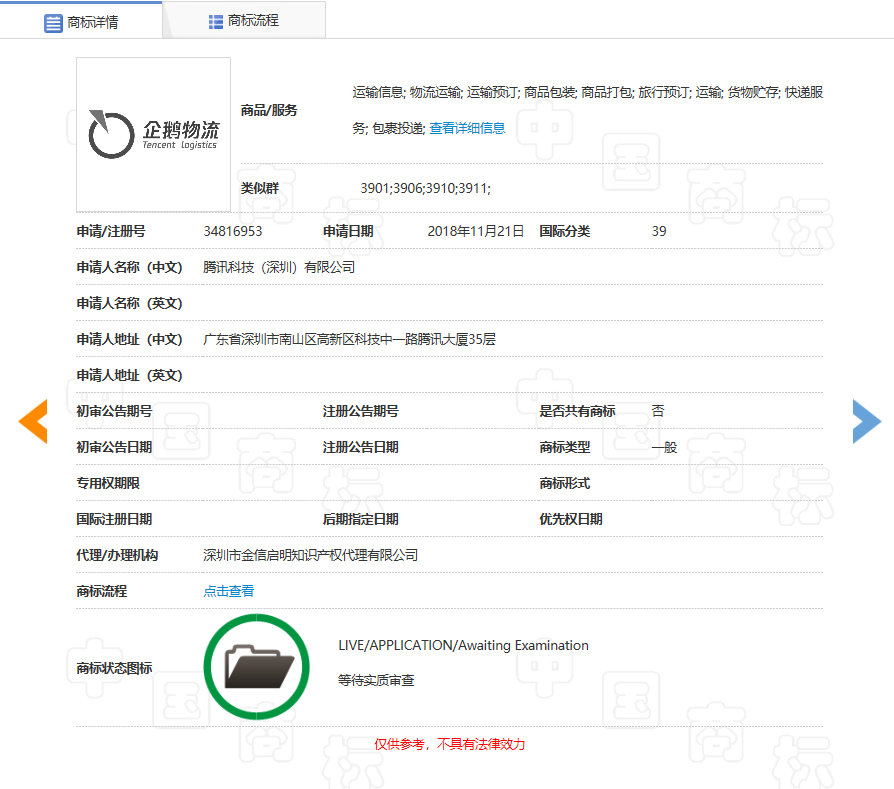Open the 商标详情 tab
894x789 pixels.
81,22
